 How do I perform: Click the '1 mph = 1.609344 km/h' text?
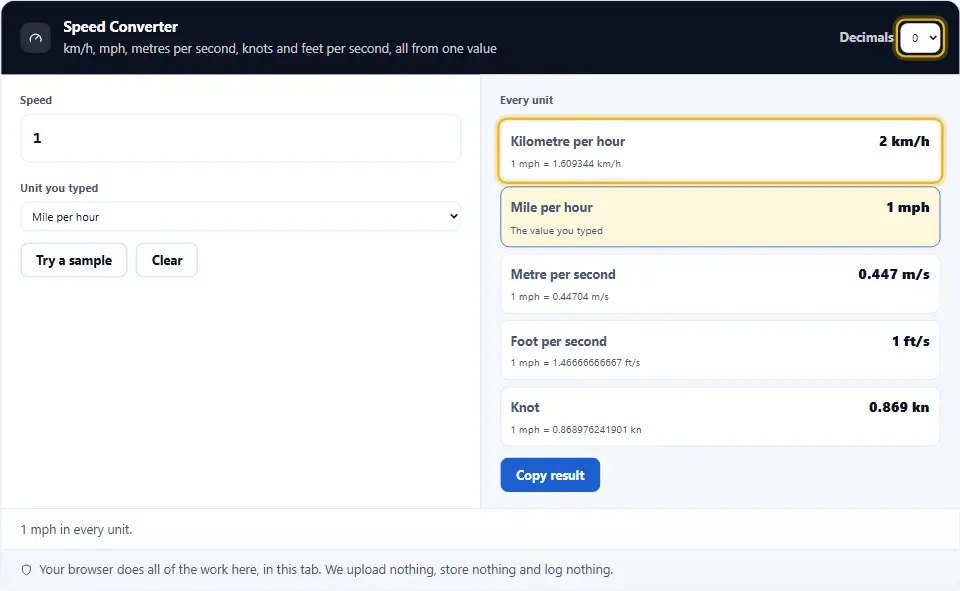click(566, 164)
